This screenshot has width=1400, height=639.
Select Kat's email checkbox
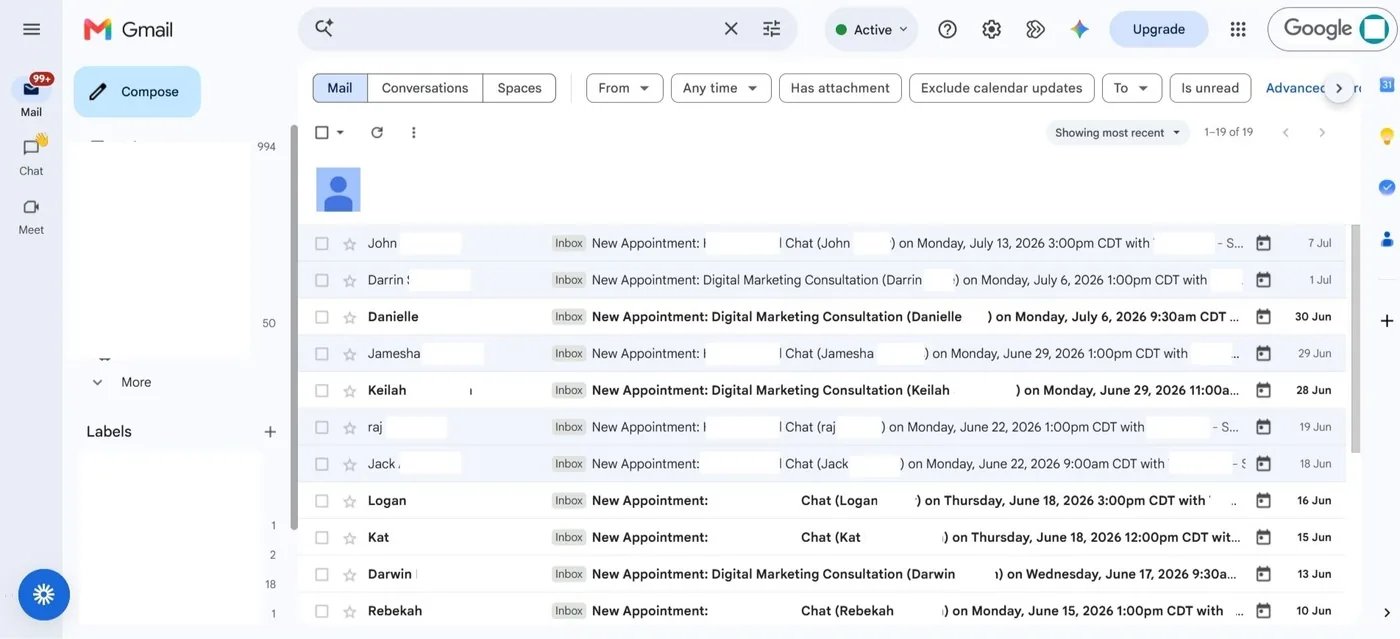(321, 538)
